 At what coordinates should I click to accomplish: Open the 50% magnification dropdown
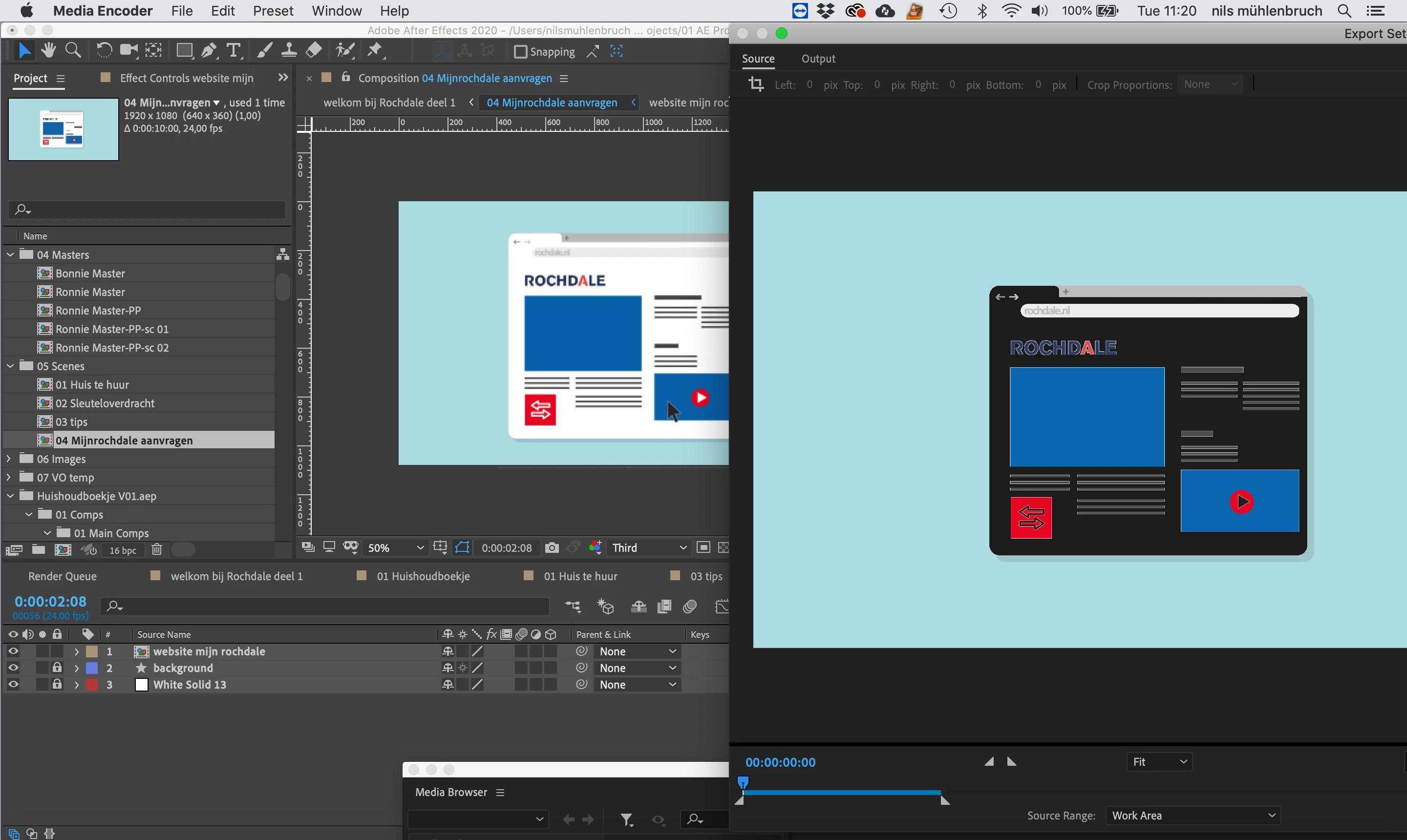click(x=395, y=547)
